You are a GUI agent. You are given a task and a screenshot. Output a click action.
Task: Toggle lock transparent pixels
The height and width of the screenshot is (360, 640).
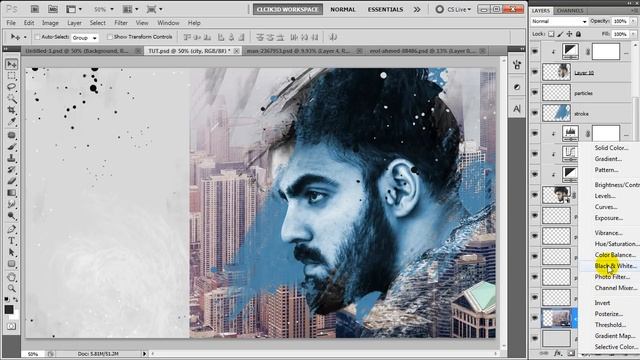pos(551,34)
